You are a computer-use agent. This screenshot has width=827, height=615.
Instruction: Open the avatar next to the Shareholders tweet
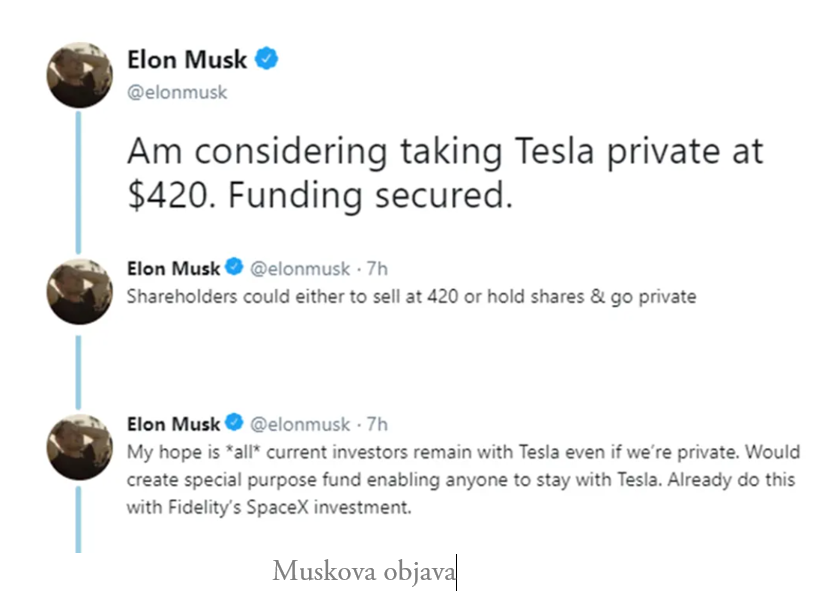(80, 291)
